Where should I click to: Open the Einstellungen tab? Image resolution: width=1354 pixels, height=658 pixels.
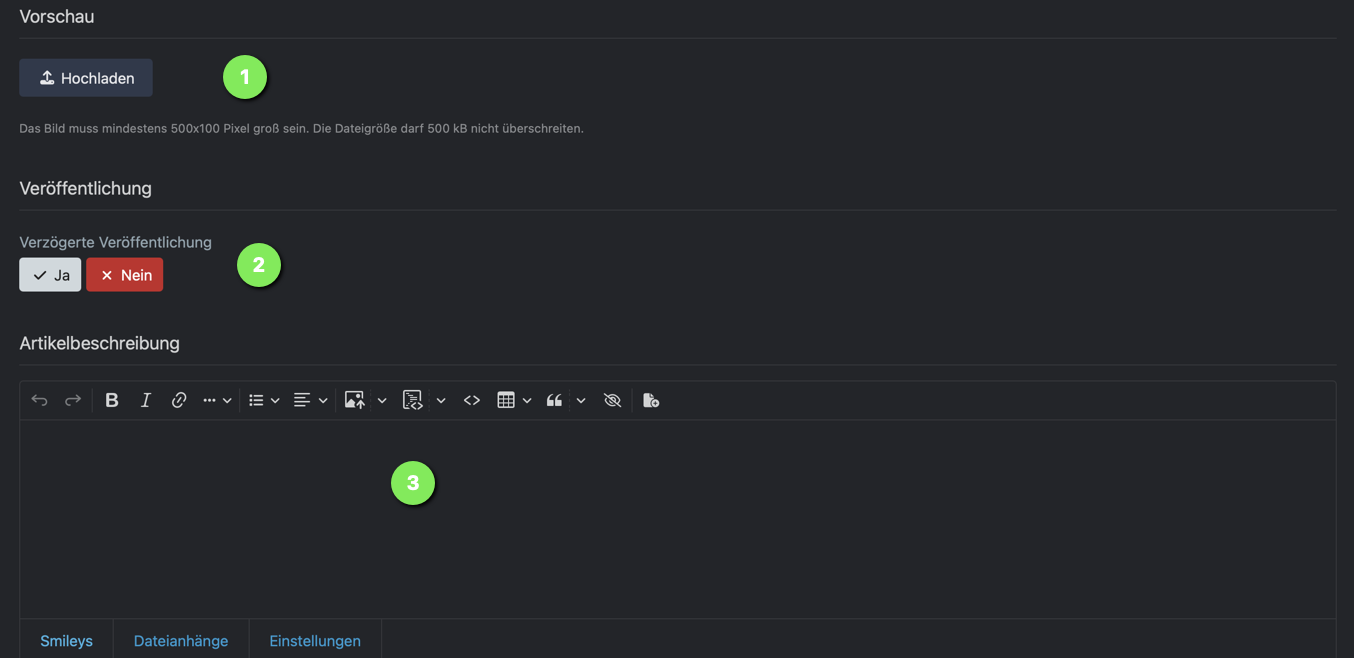point(315,641)
